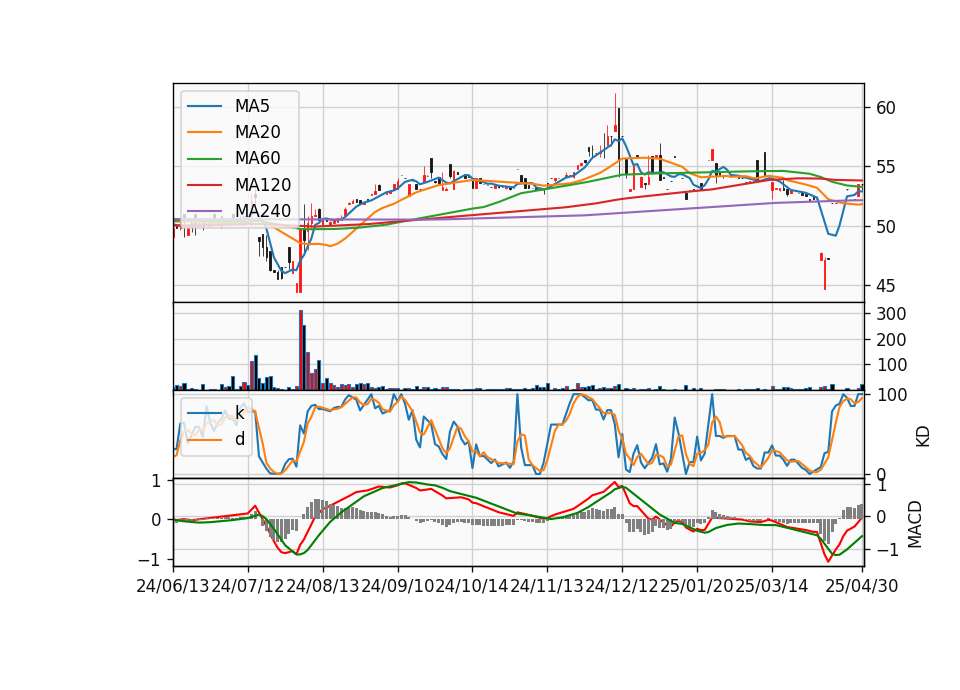Click the 24/06/13 date label

173,586
